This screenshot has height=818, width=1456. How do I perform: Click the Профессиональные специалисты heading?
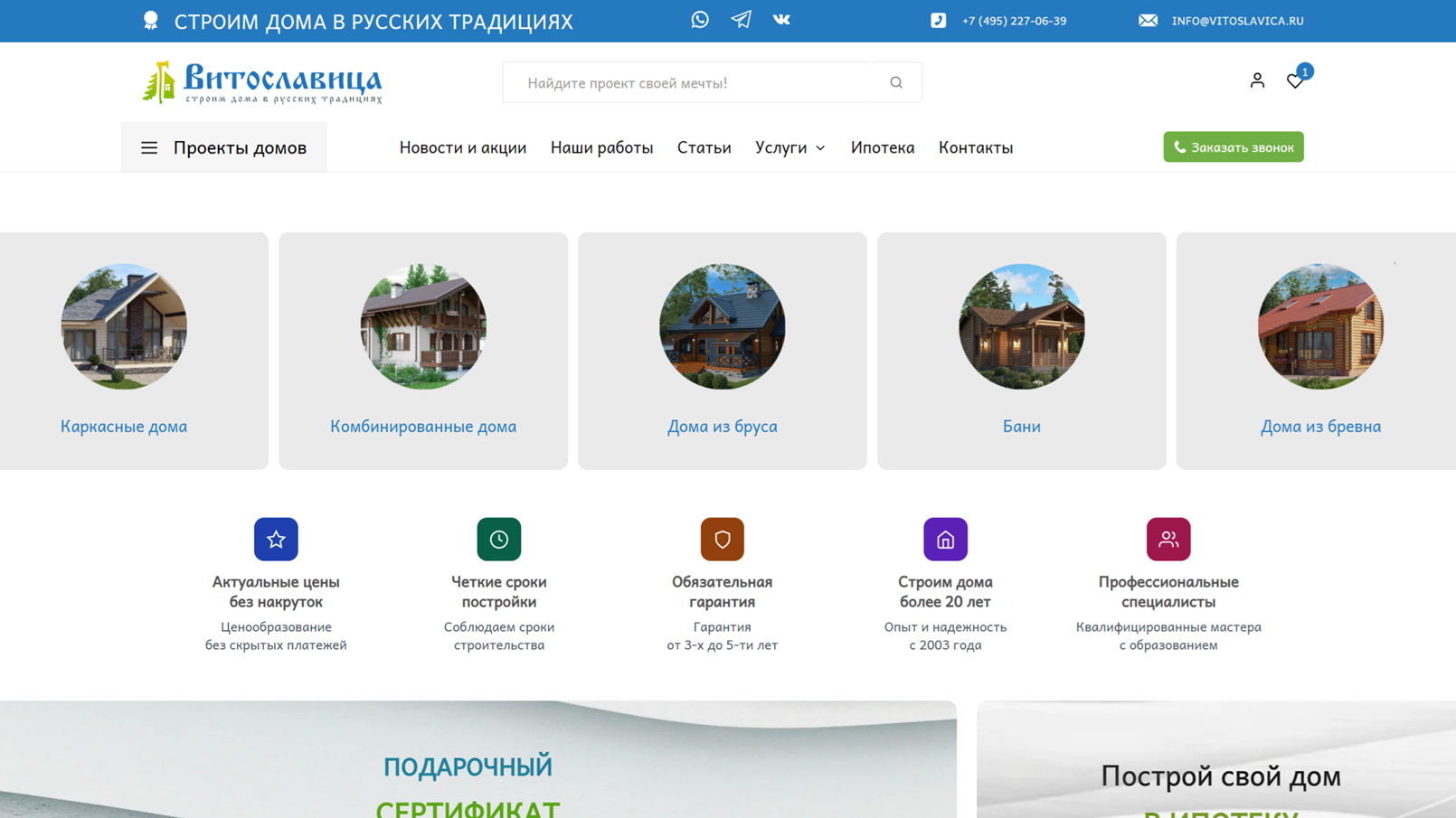(x=1168, y=592)
